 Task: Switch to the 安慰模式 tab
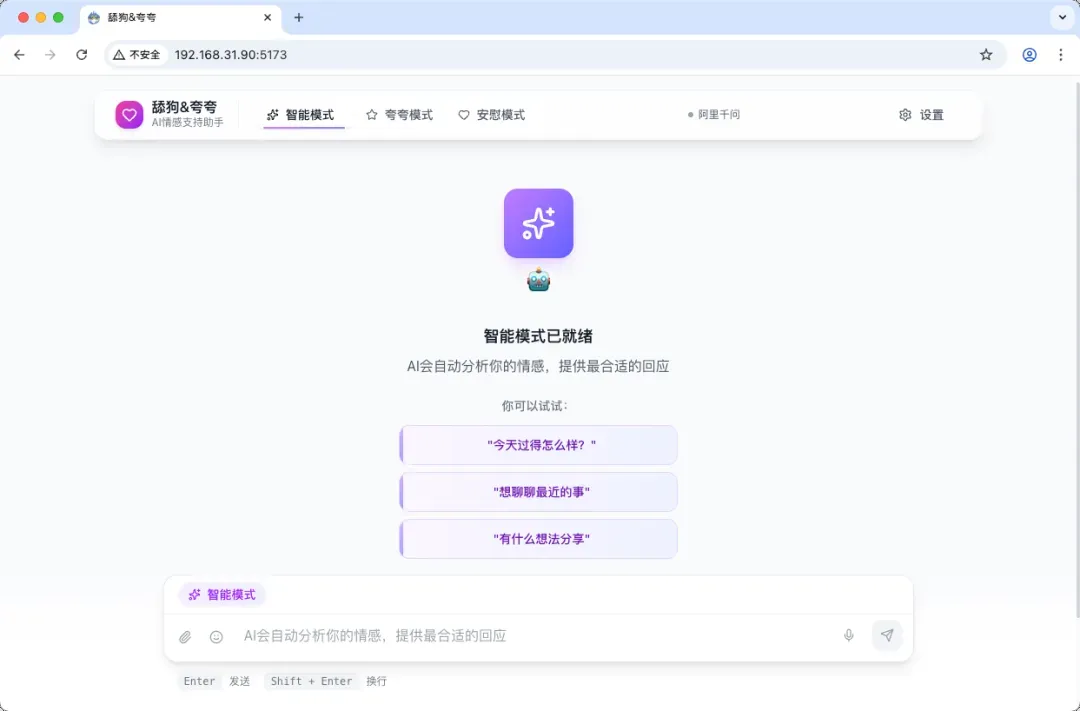pyautogui.click(x=491, y=115)
